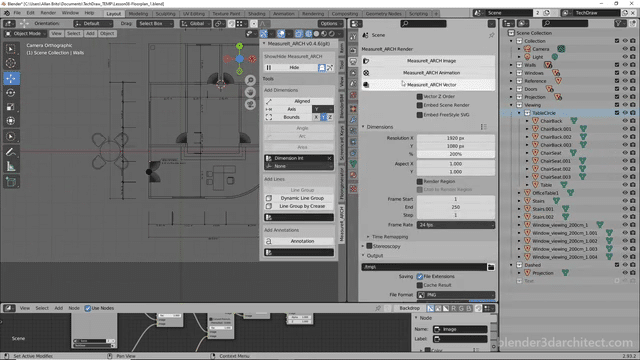640x360 pixels.
Task: Enable Cache Result checkbox
Action: pos(420,285)
